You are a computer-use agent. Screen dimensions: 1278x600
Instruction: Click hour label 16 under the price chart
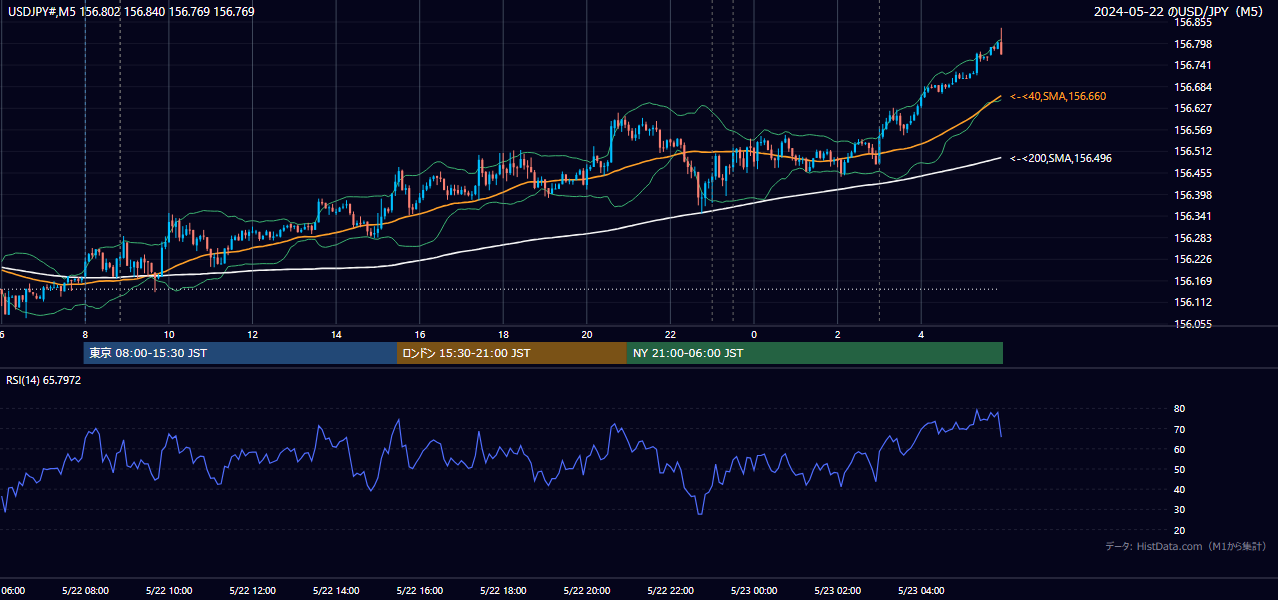pyautogui.click(x=420, y=335)
